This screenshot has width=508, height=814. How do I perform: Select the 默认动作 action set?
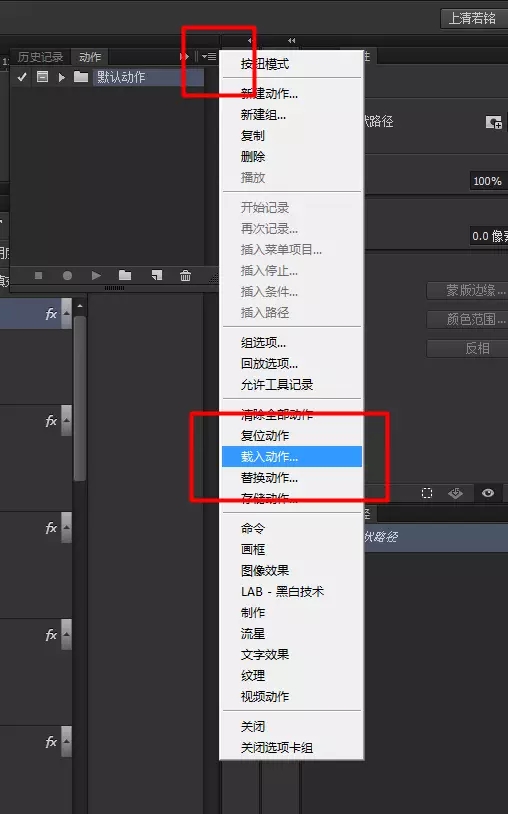coord(147,77)
